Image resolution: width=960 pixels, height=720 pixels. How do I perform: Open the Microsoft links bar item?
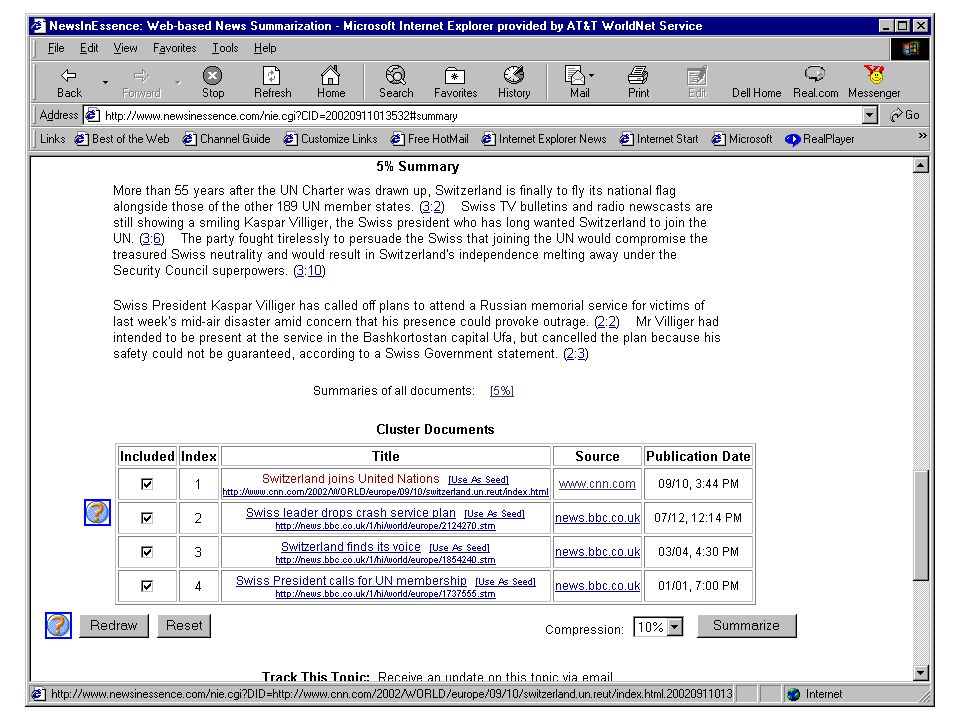(x=742, y=139)
